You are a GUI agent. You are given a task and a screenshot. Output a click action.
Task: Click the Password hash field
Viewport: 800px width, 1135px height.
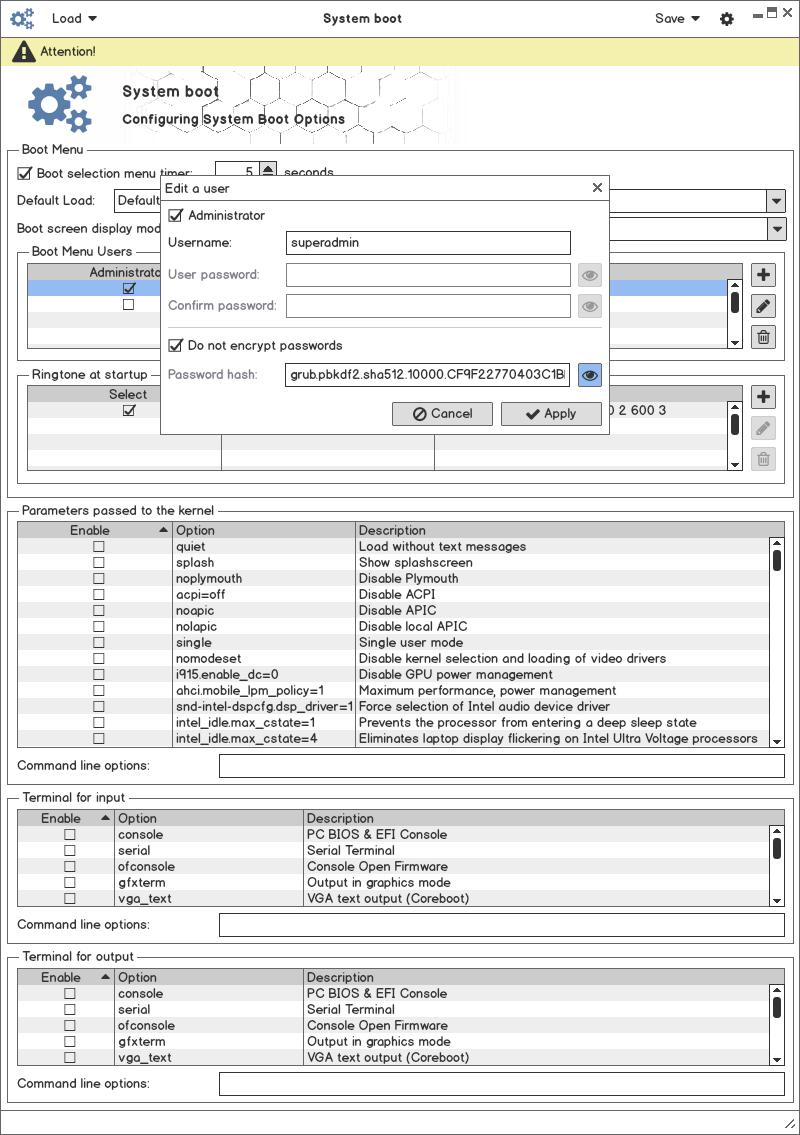pyautogui.click(x=428, y=375)
